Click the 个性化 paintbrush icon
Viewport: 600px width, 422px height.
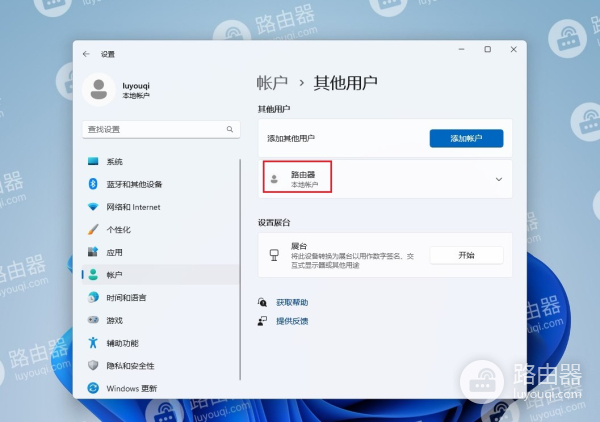pos(93,230)
